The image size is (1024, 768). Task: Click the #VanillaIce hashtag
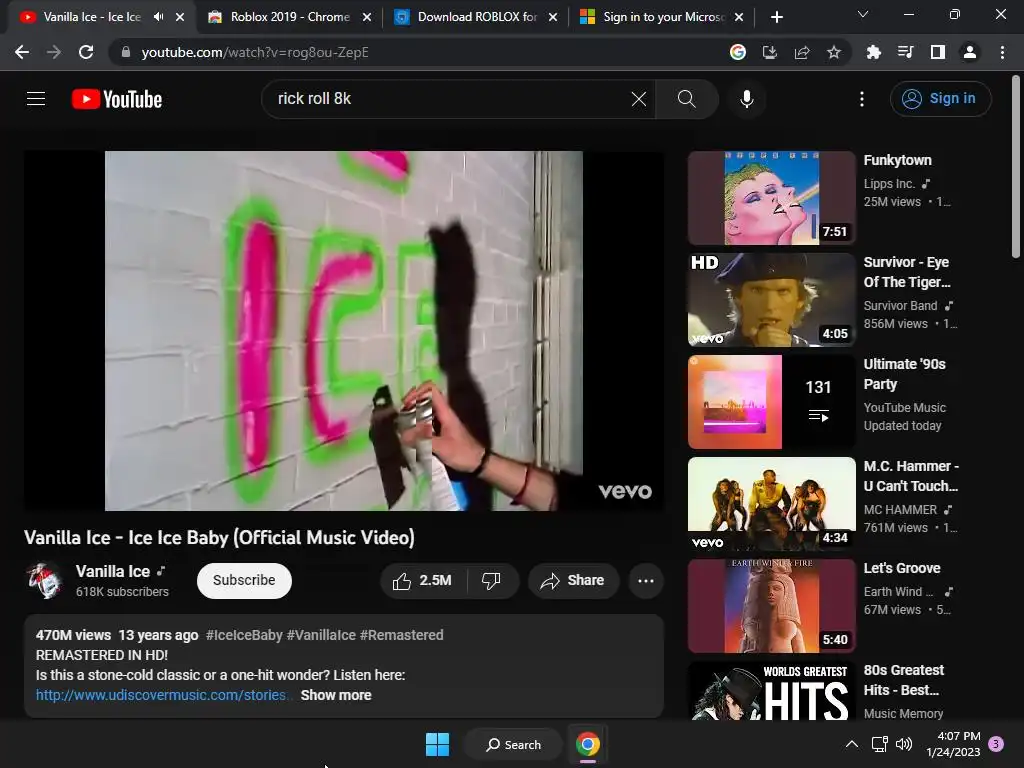point(321,635)
